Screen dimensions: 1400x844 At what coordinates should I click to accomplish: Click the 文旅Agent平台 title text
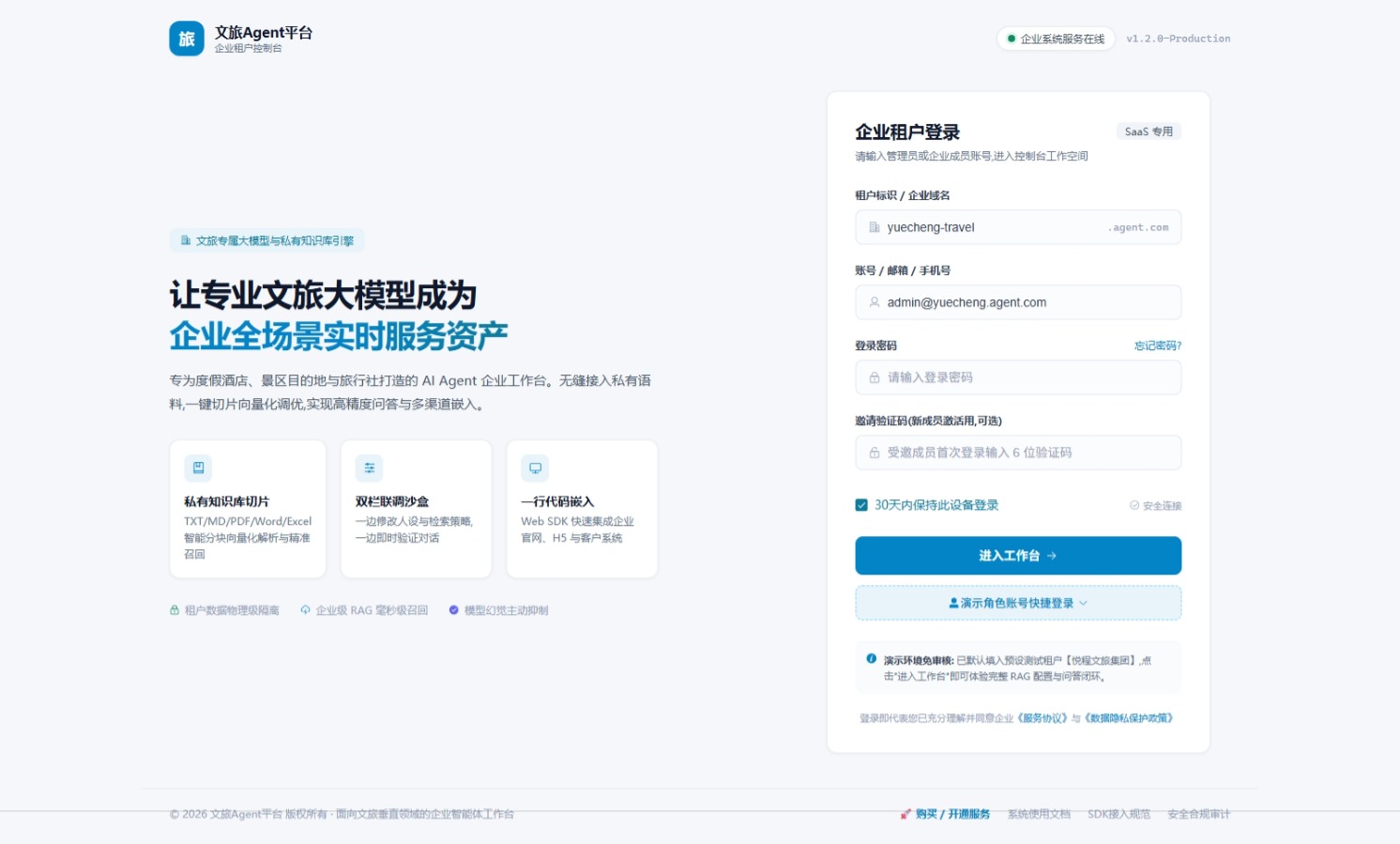264,32
